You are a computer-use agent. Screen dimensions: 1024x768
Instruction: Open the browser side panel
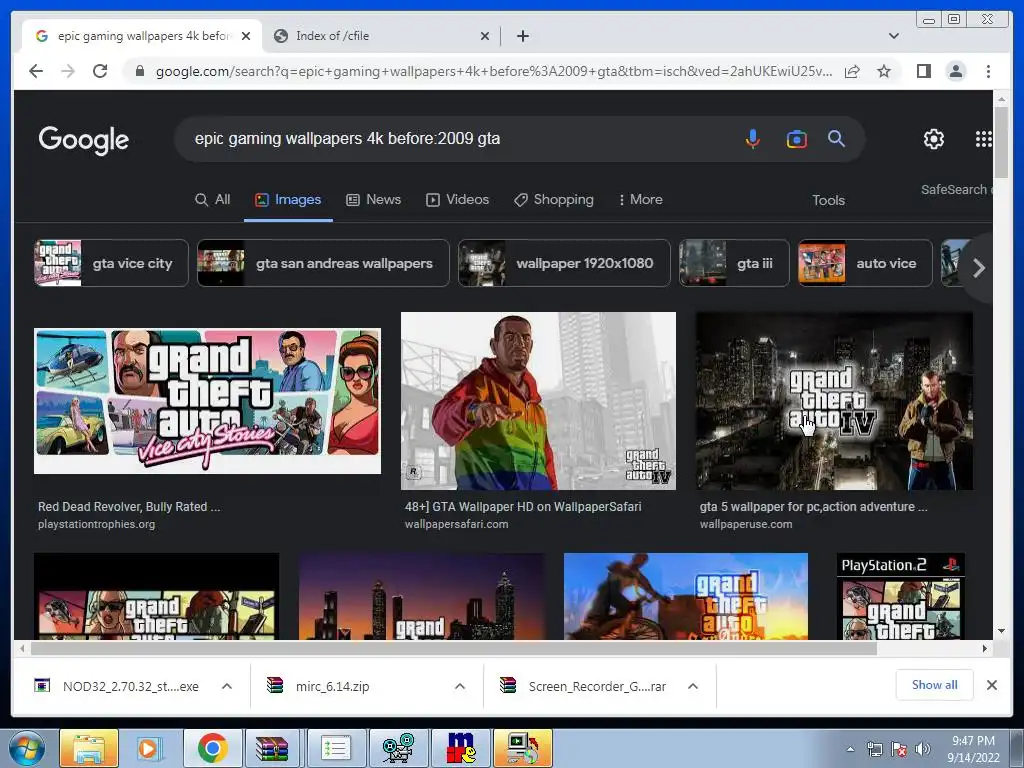[x=923, y=71]
